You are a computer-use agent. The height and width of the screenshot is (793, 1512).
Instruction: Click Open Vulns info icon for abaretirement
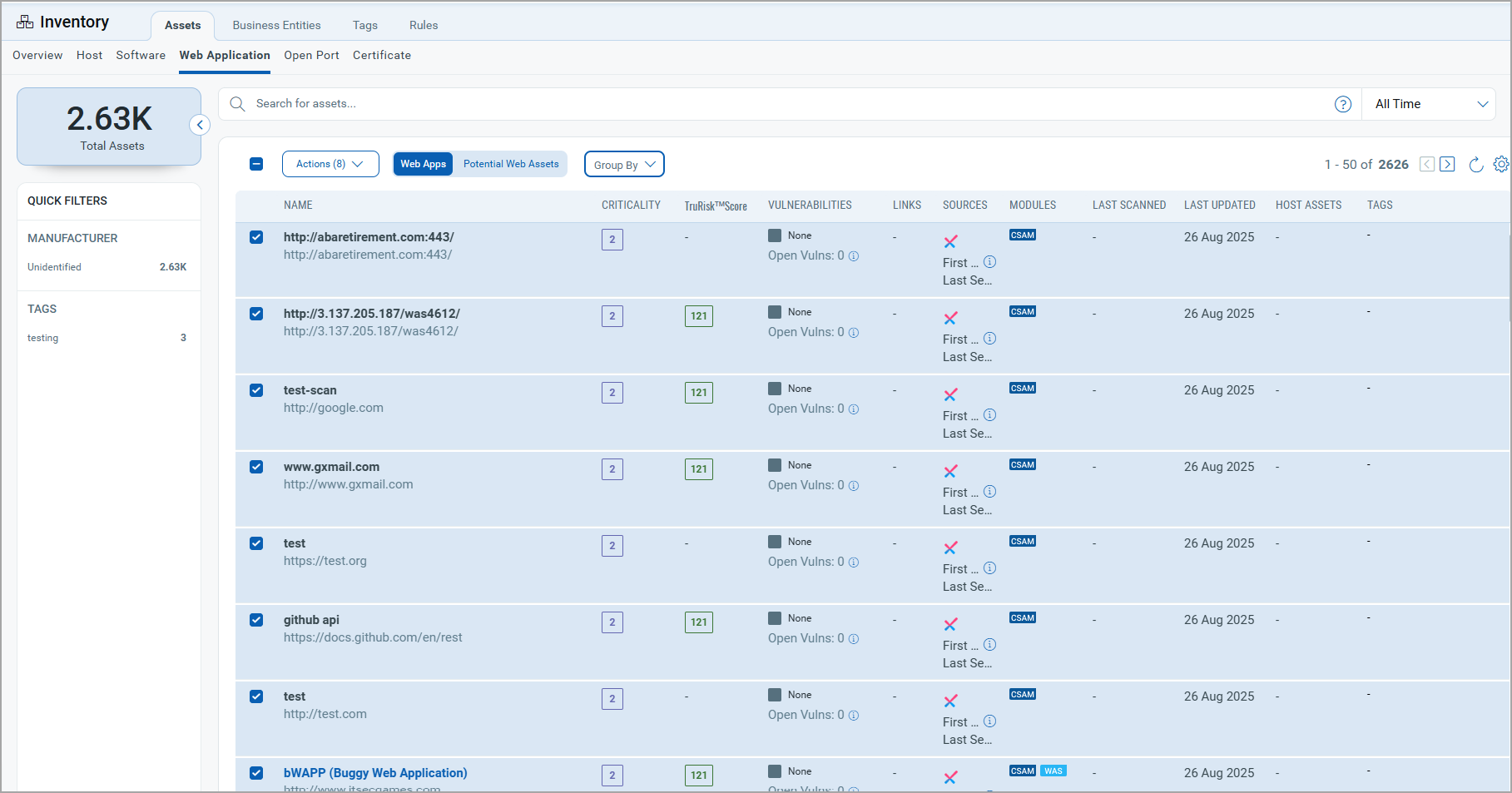[853, 256]
